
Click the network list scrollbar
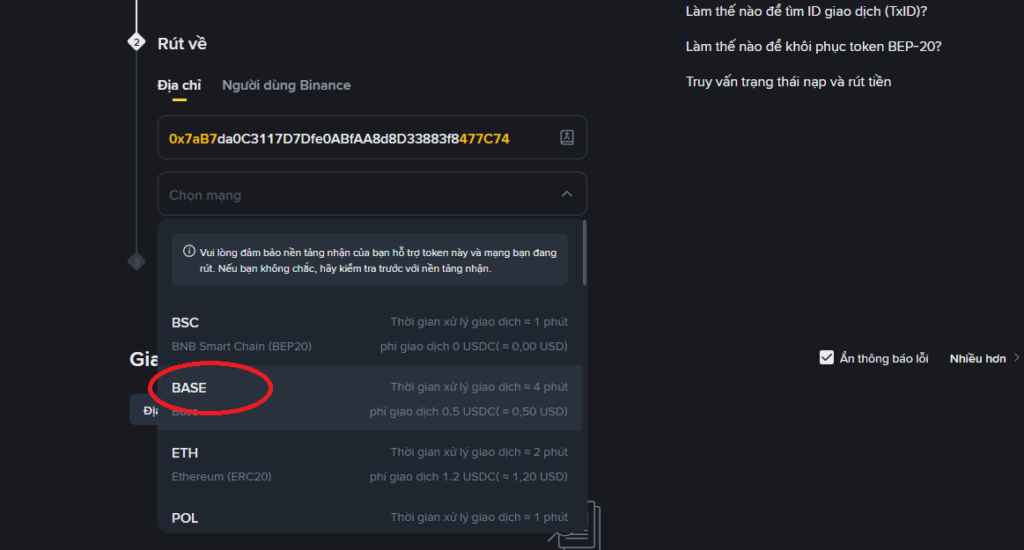584,252
